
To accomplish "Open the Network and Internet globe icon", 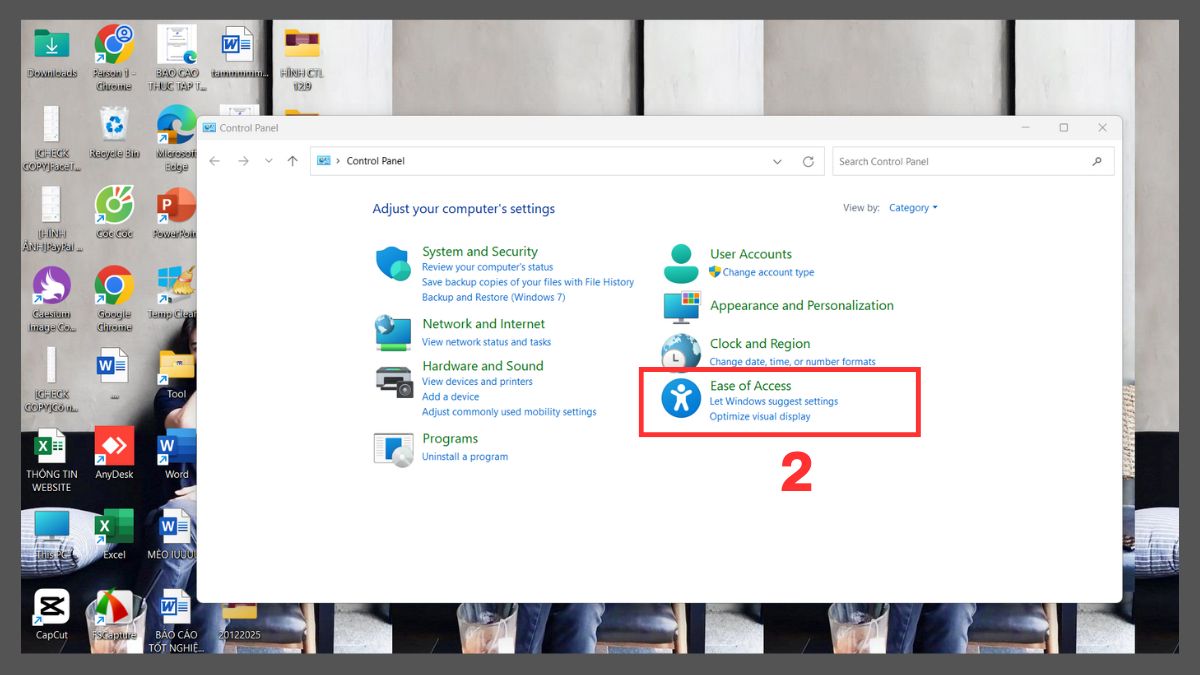I will pyautogui.click(x=393, y=332).
